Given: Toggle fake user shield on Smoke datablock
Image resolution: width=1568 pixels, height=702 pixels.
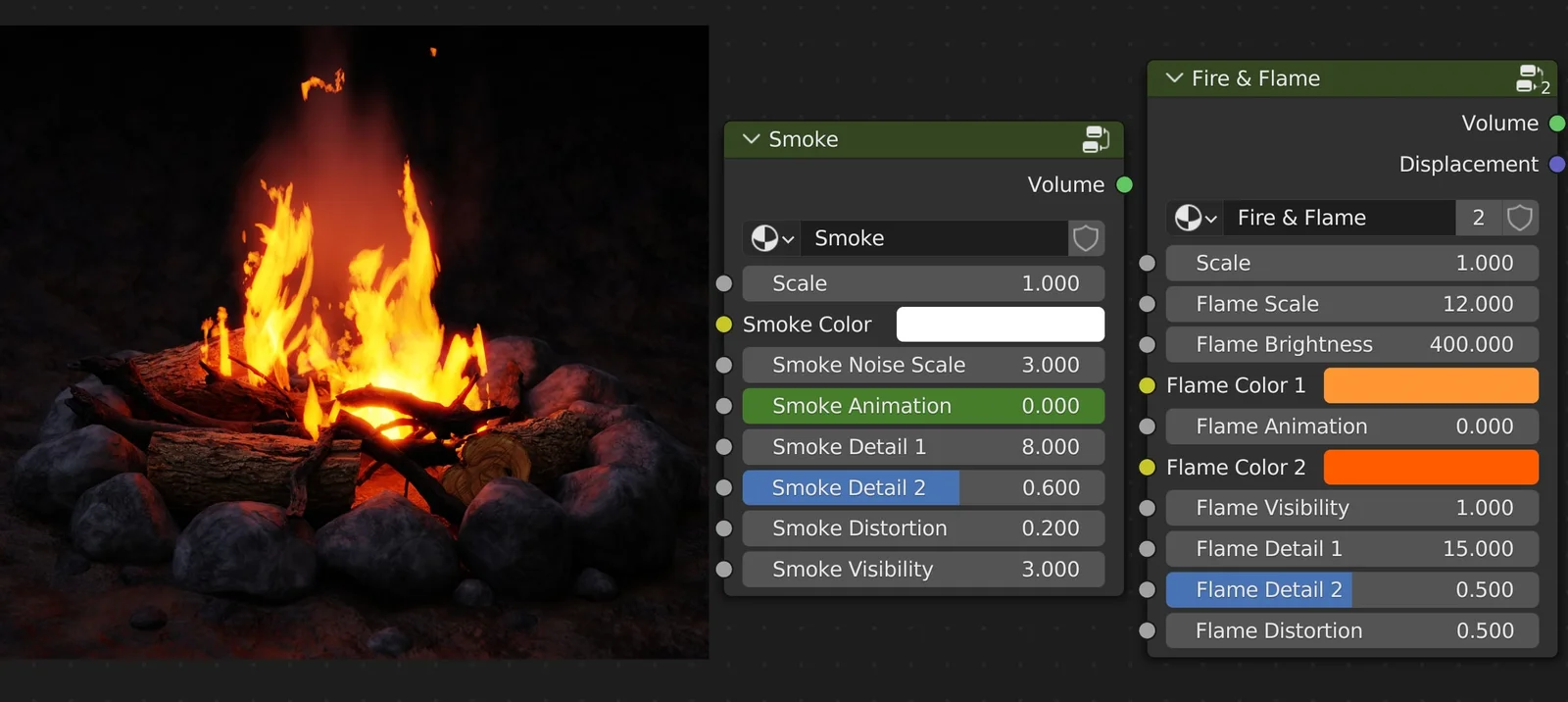Looking at the screenshot, I should coord(1086,238).
